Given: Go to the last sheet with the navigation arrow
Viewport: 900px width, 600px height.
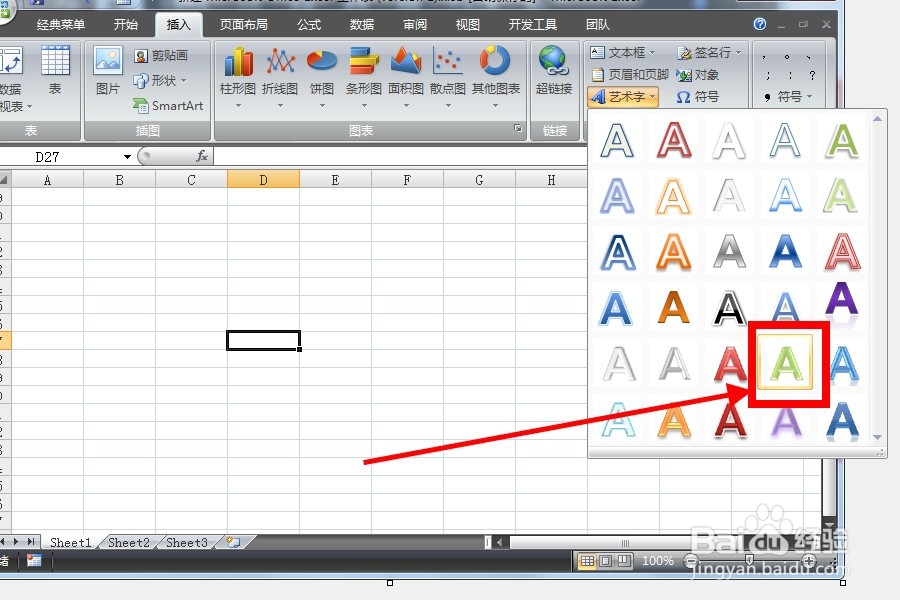Looking at the screenshot, I should click(x=31, y=541).
